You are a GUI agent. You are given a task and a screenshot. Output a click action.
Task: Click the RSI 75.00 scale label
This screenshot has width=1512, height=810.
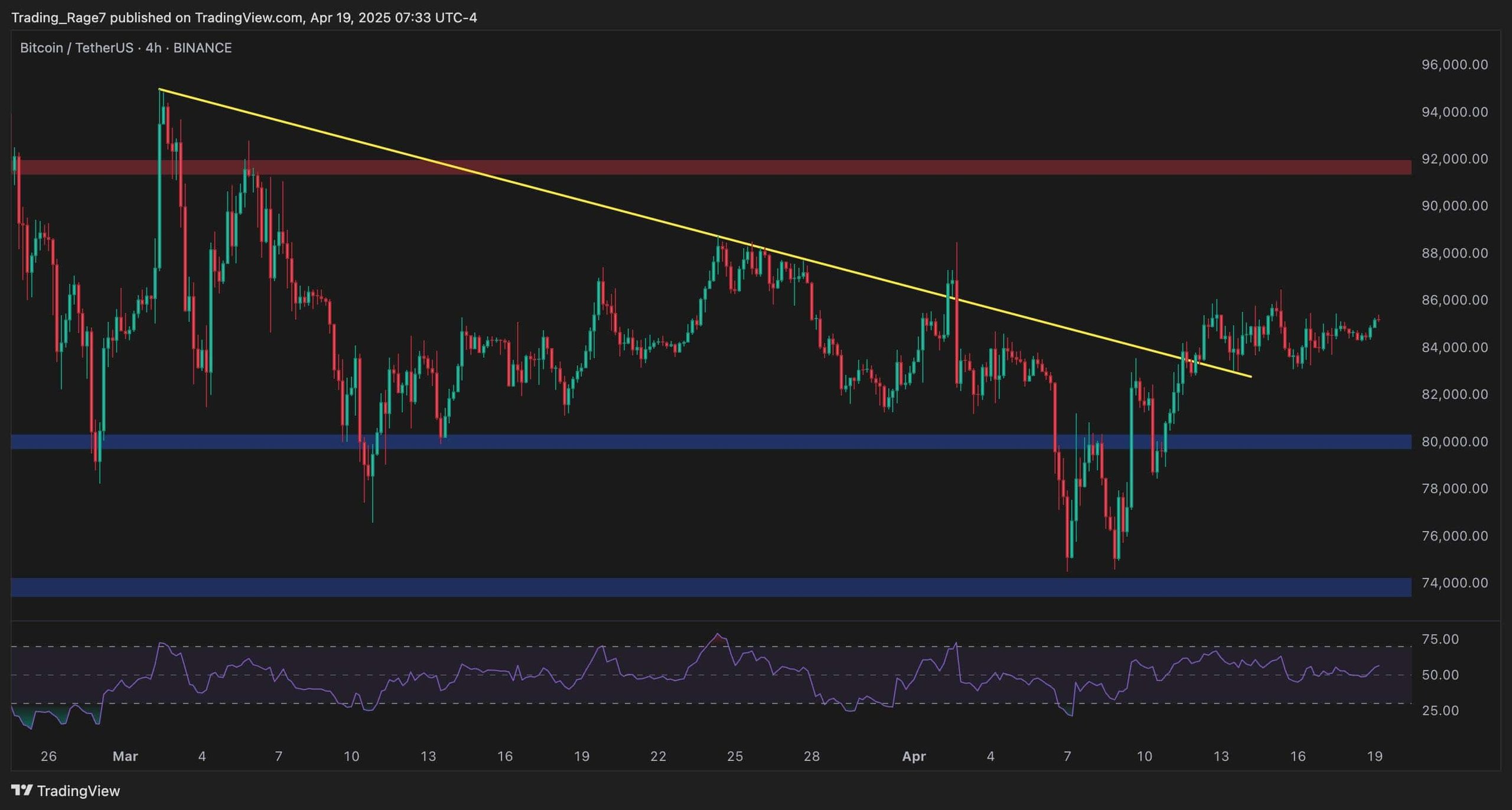pos(1440,639)
